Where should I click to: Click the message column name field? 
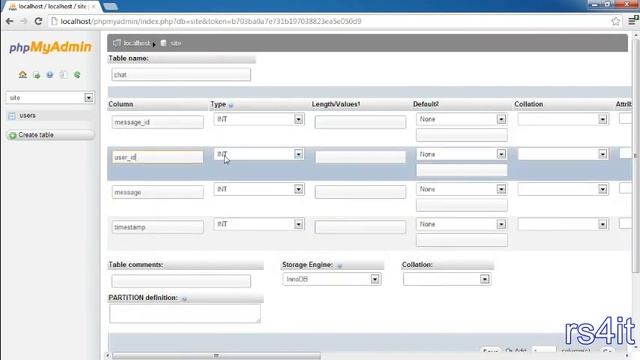158,192
